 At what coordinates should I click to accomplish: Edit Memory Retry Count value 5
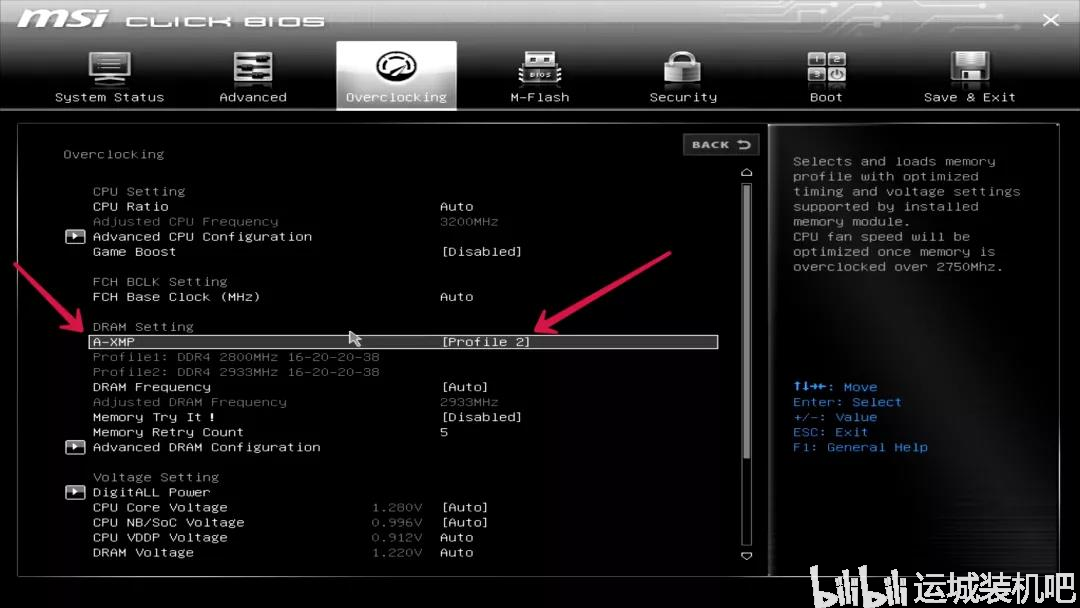pyautogui.click(x=444, y=432)
